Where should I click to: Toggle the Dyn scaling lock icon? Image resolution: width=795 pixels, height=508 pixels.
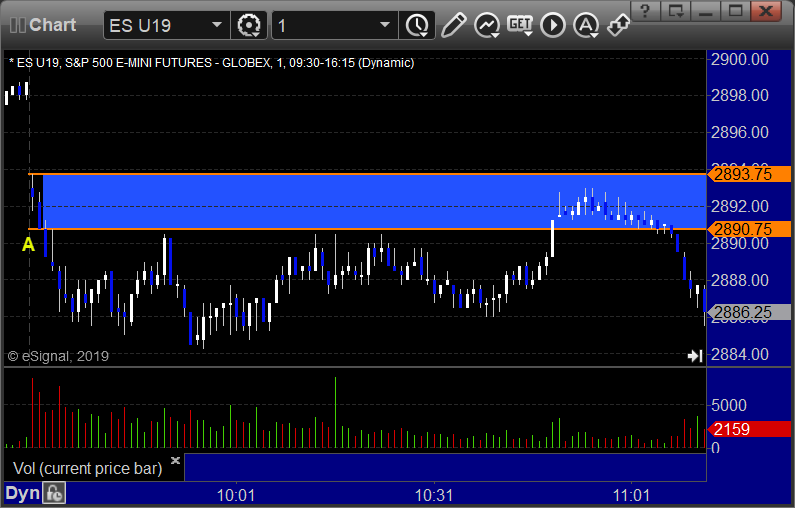[x=54, y=493]
